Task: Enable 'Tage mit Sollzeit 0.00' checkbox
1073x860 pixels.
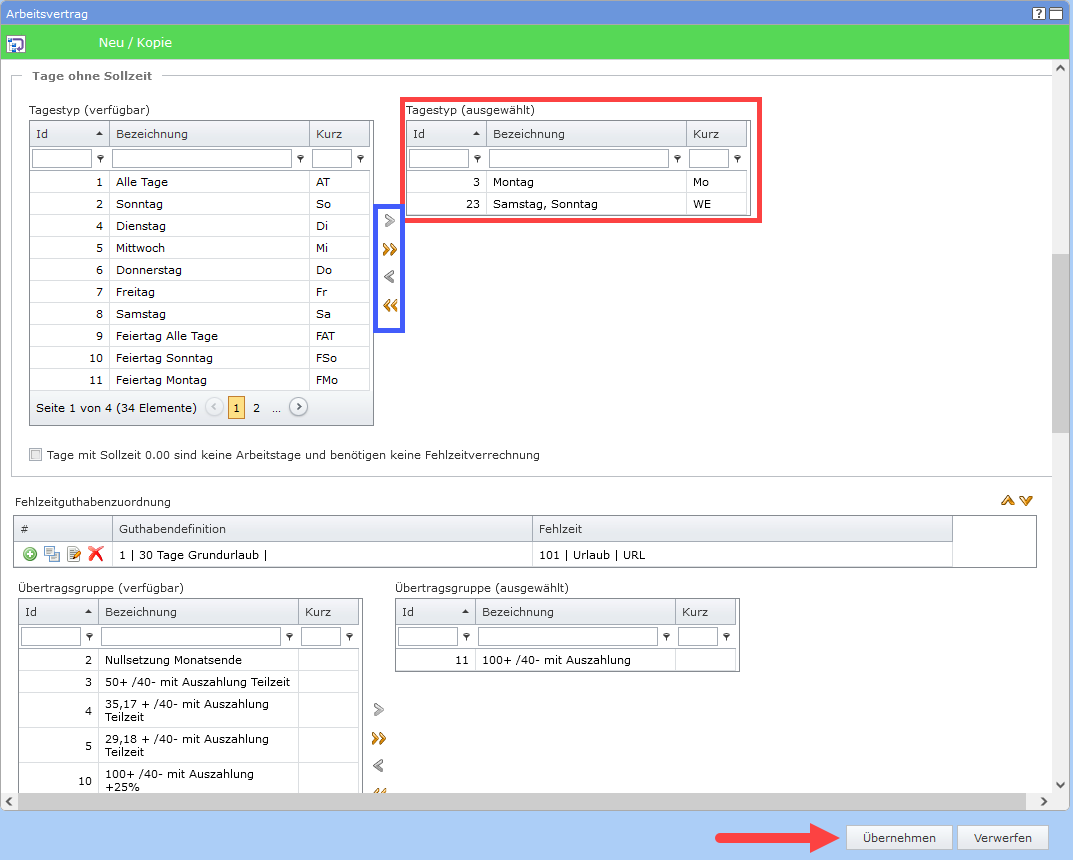Action: pyautogui.click(x=37, y=455)
